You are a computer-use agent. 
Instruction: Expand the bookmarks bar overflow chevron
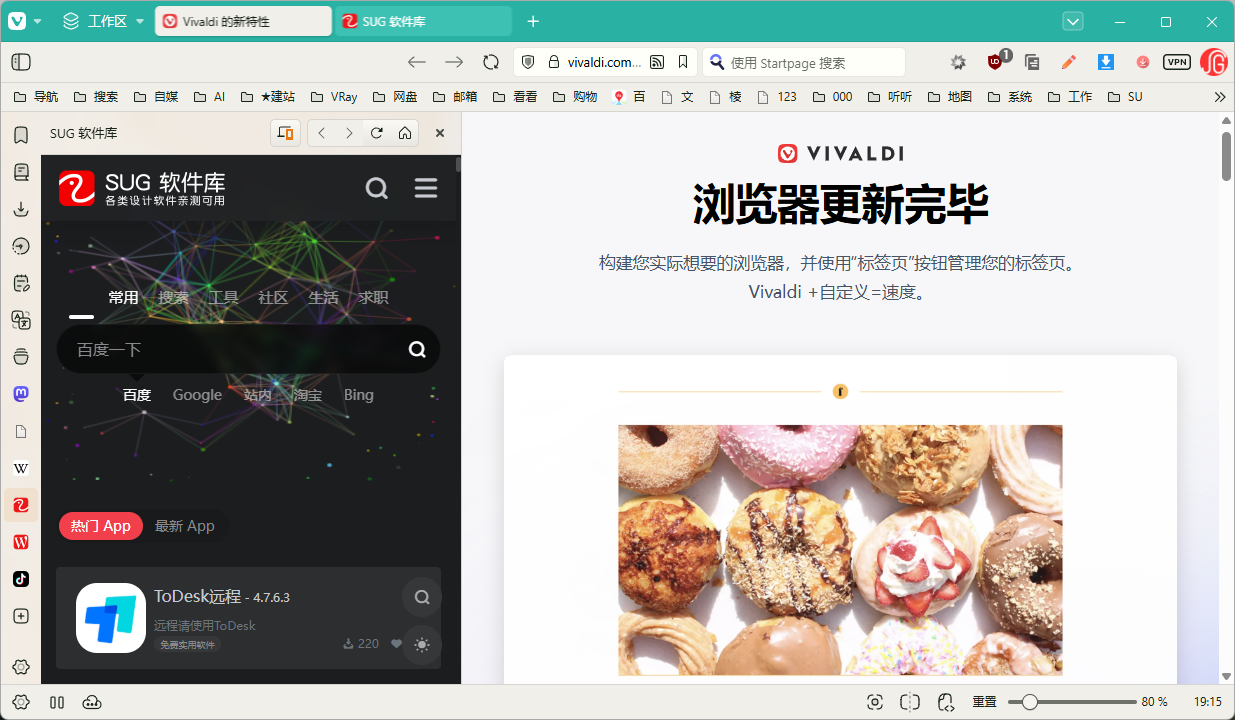[x=1219, y=97]
